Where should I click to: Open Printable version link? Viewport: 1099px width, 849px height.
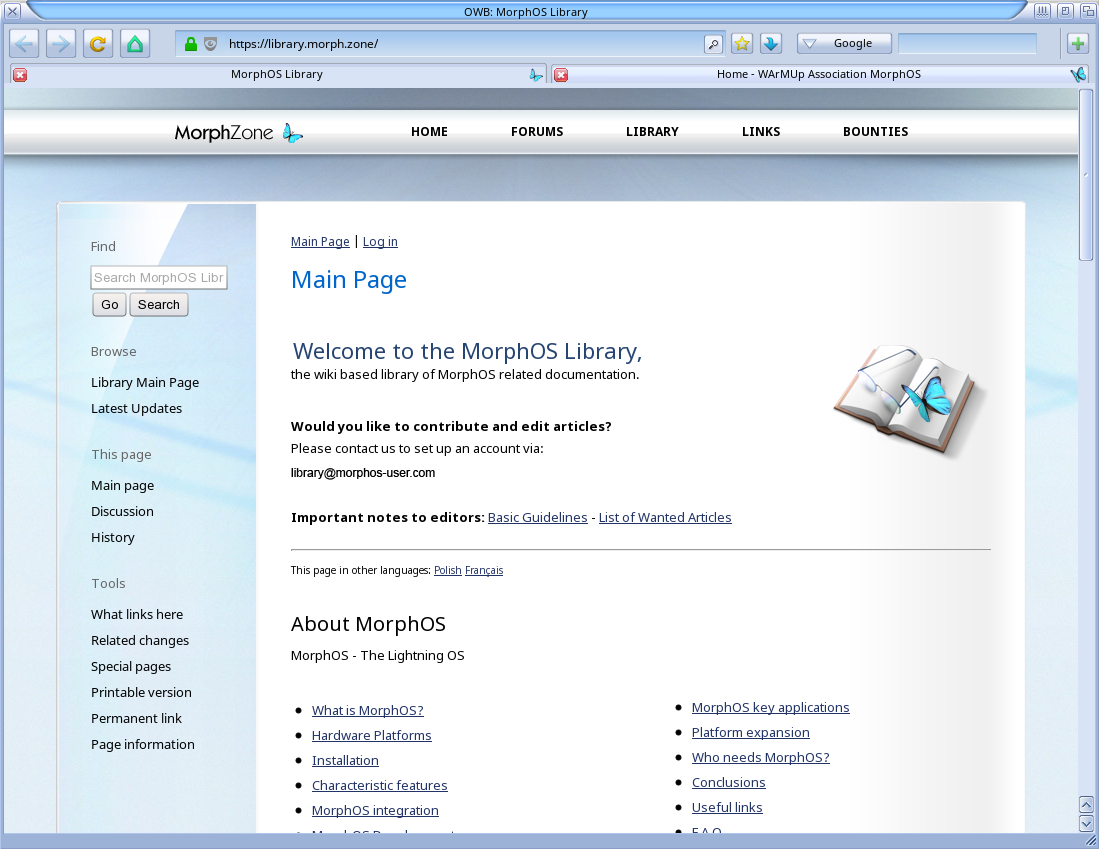click(141, 693)
